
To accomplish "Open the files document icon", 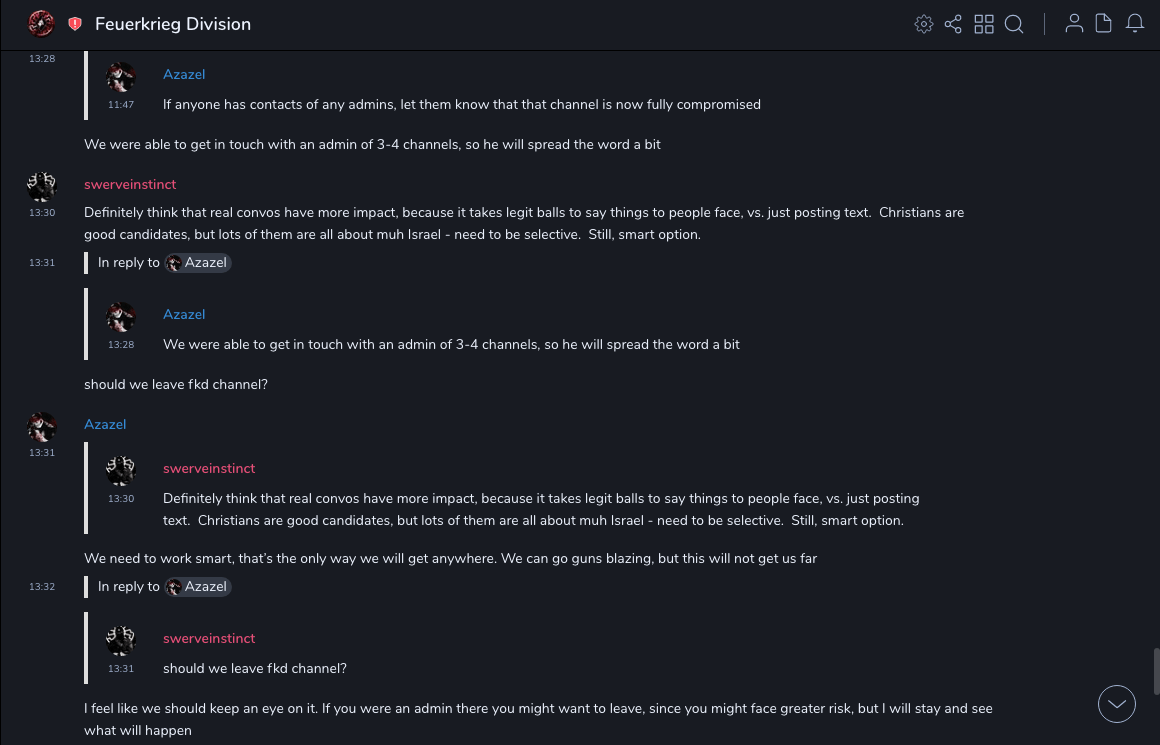I will click(1104, 24).
